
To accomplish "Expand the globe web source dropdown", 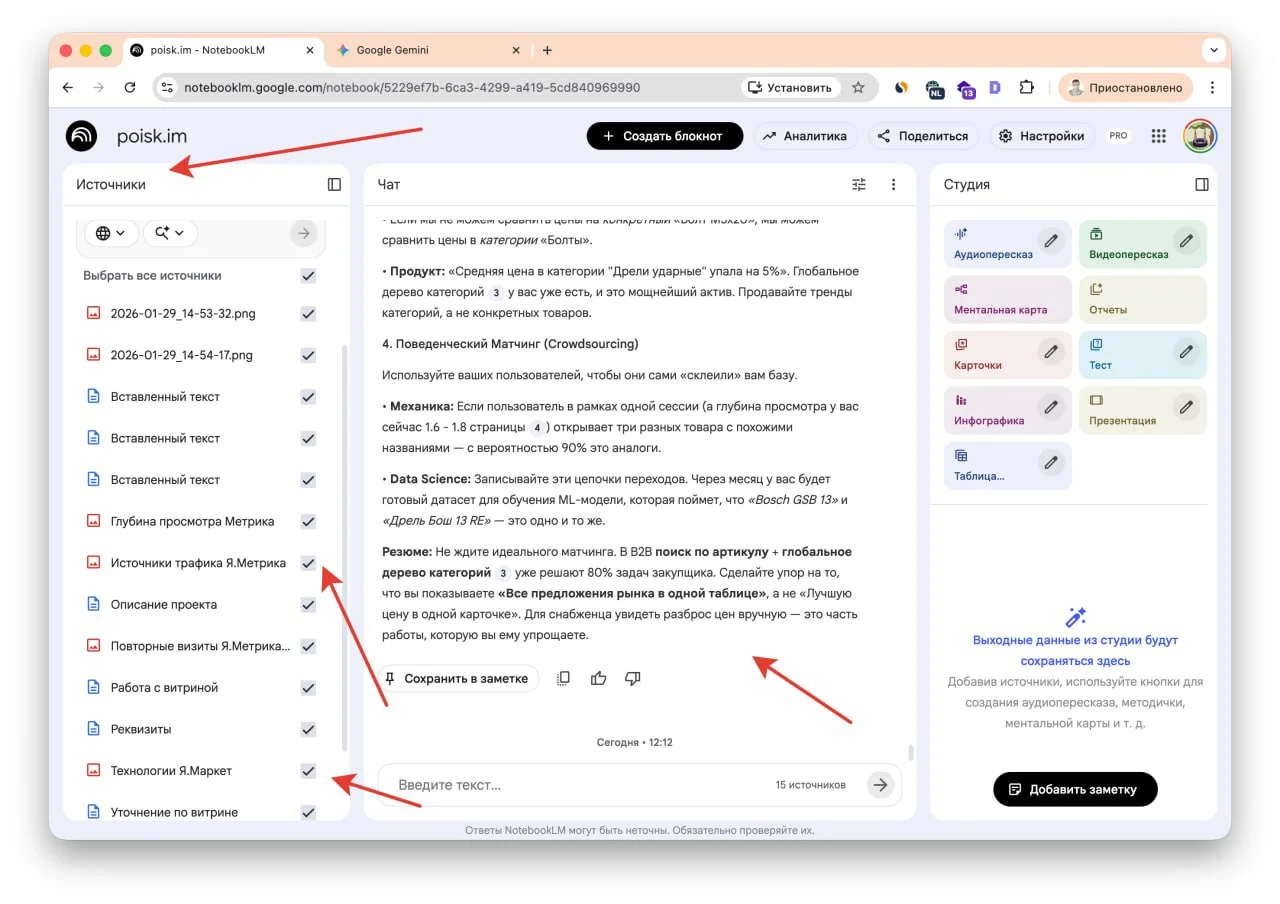I will pyautogui.click(x=111, y=233).
